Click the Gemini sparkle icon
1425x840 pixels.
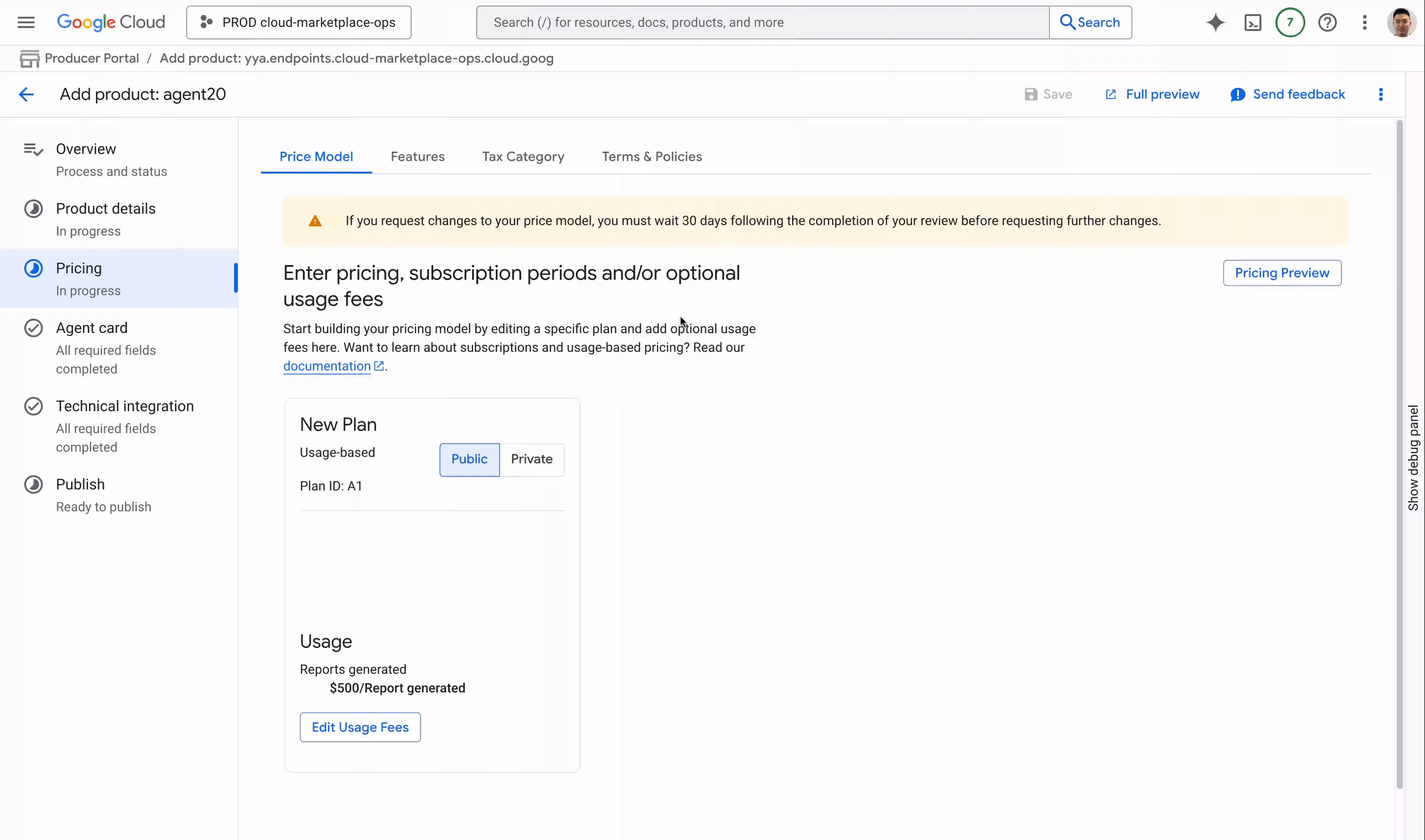tap(1215, 23)
